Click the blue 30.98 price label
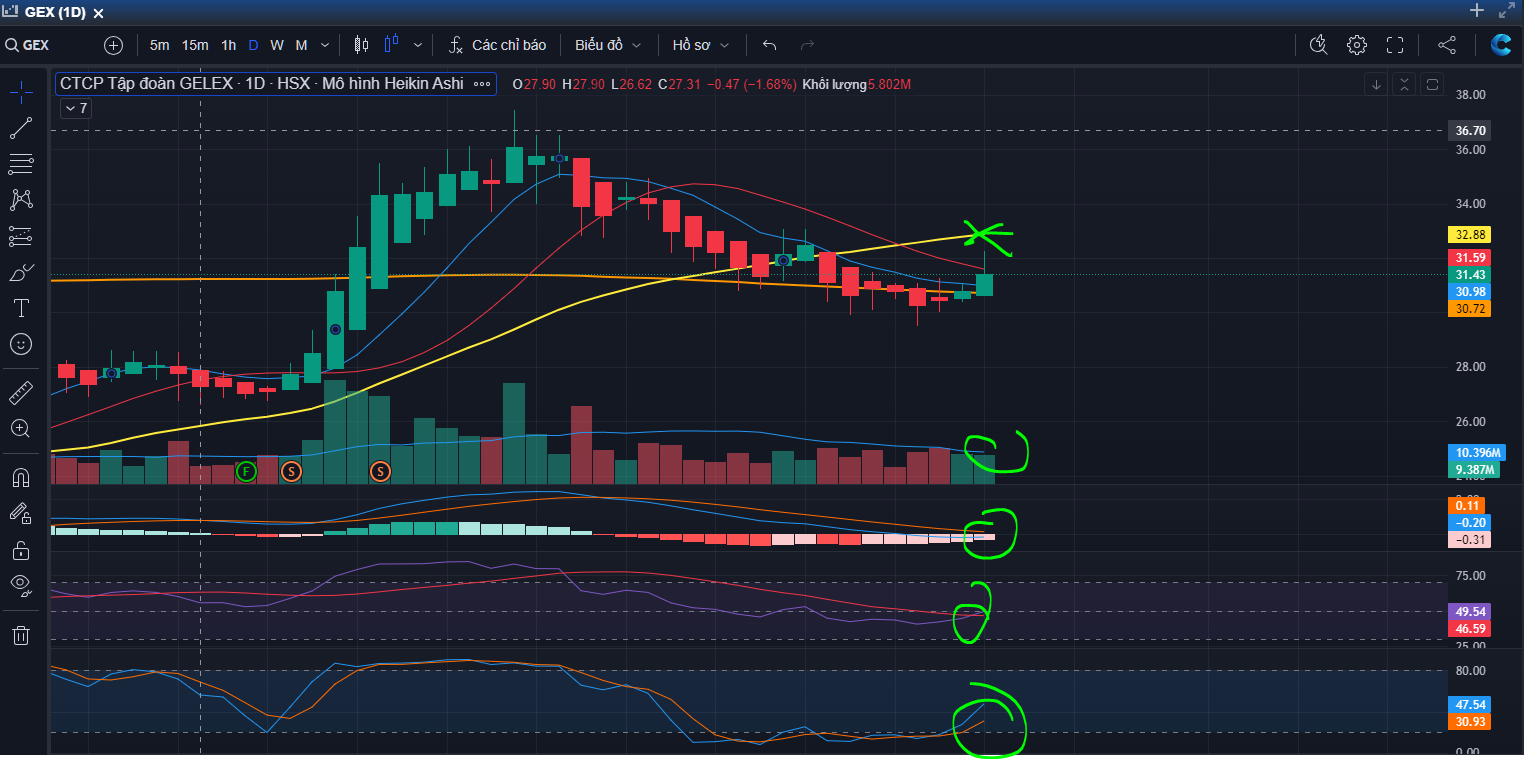The image size is (1524, 759). coord(1470,291)
